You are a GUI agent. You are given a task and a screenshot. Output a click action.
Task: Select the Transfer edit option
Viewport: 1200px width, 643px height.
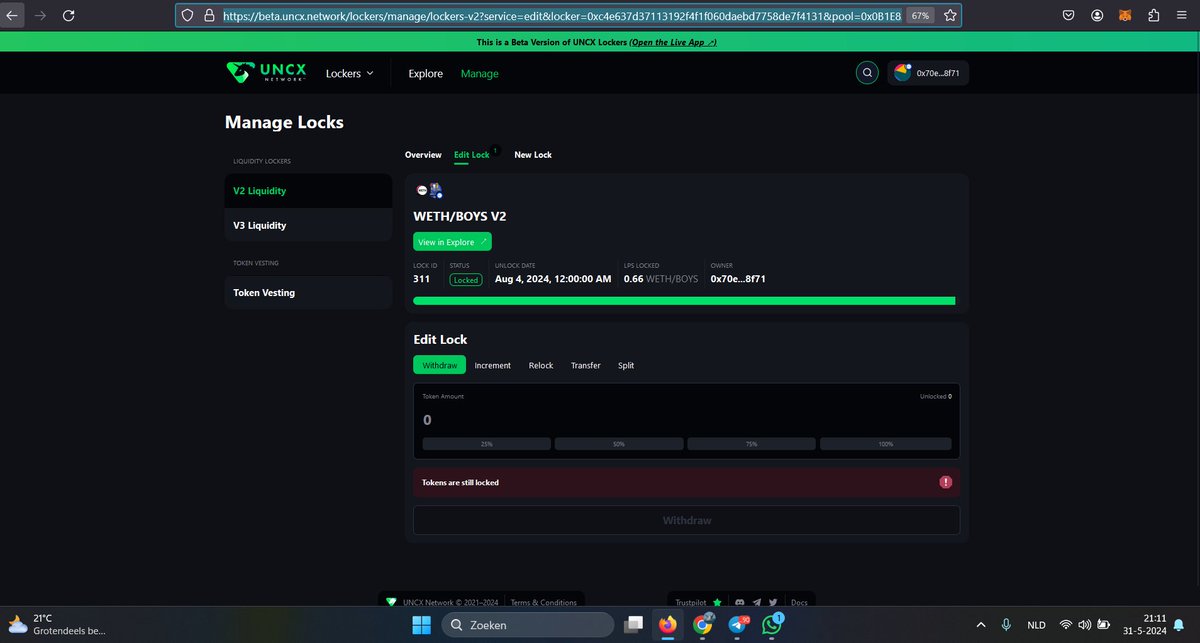[586, 365]
